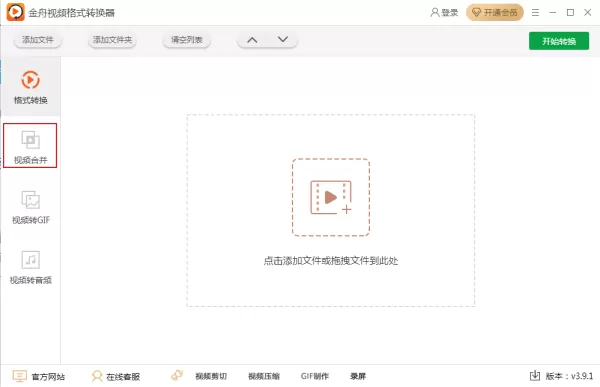
Task: Click the green 开始转换 button
Action: [559, 41]
